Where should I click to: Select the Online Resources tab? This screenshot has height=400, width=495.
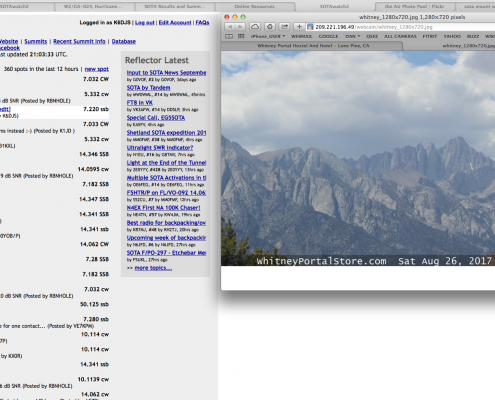pyautogui.click(x=255, y=6)
